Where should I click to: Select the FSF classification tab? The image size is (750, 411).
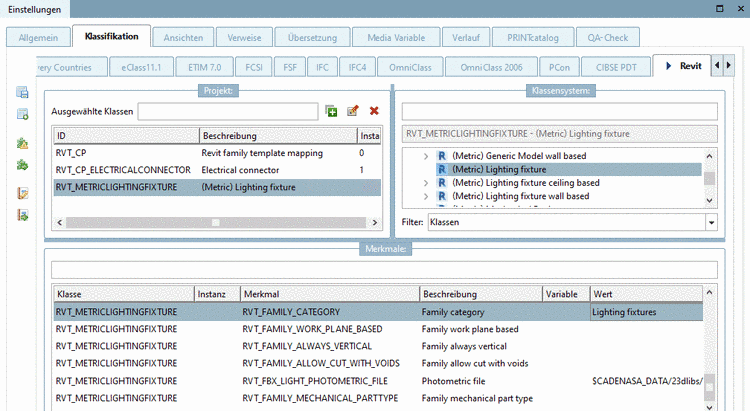[x=290, y=67]
